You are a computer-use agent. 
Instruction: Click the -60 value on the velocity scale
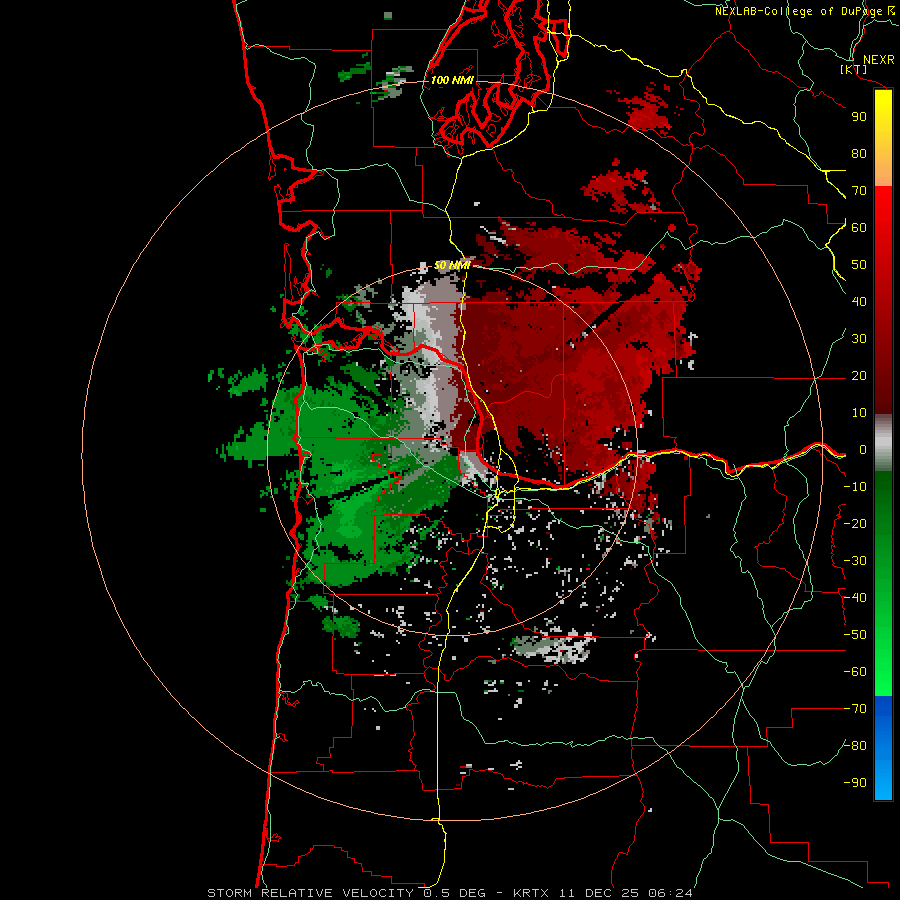(x=855, y=672)
